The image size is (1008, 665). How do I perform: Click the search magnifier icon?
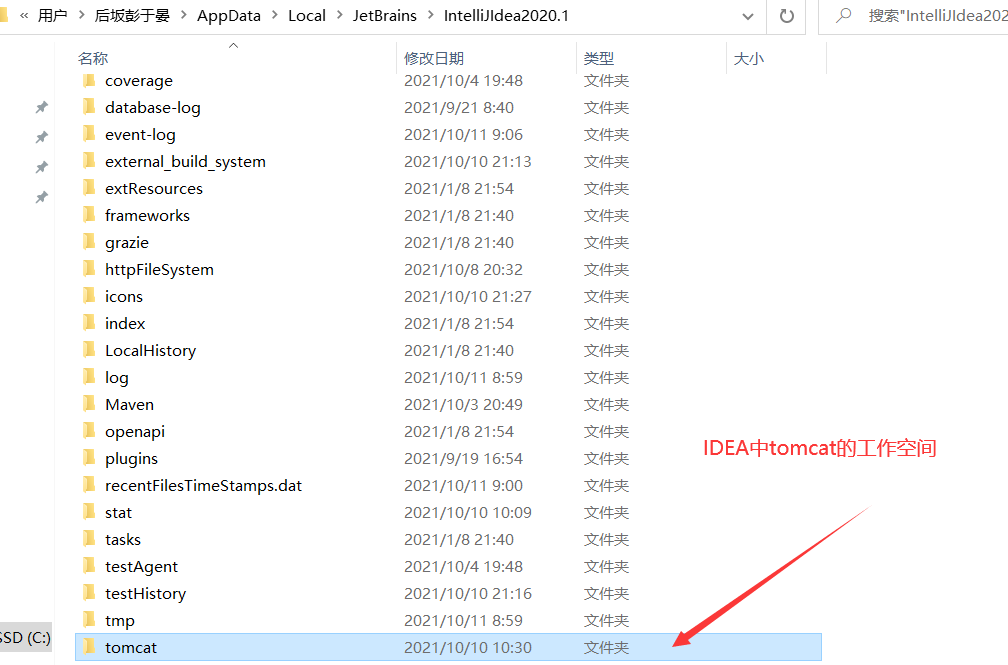[x=843, y=15]
